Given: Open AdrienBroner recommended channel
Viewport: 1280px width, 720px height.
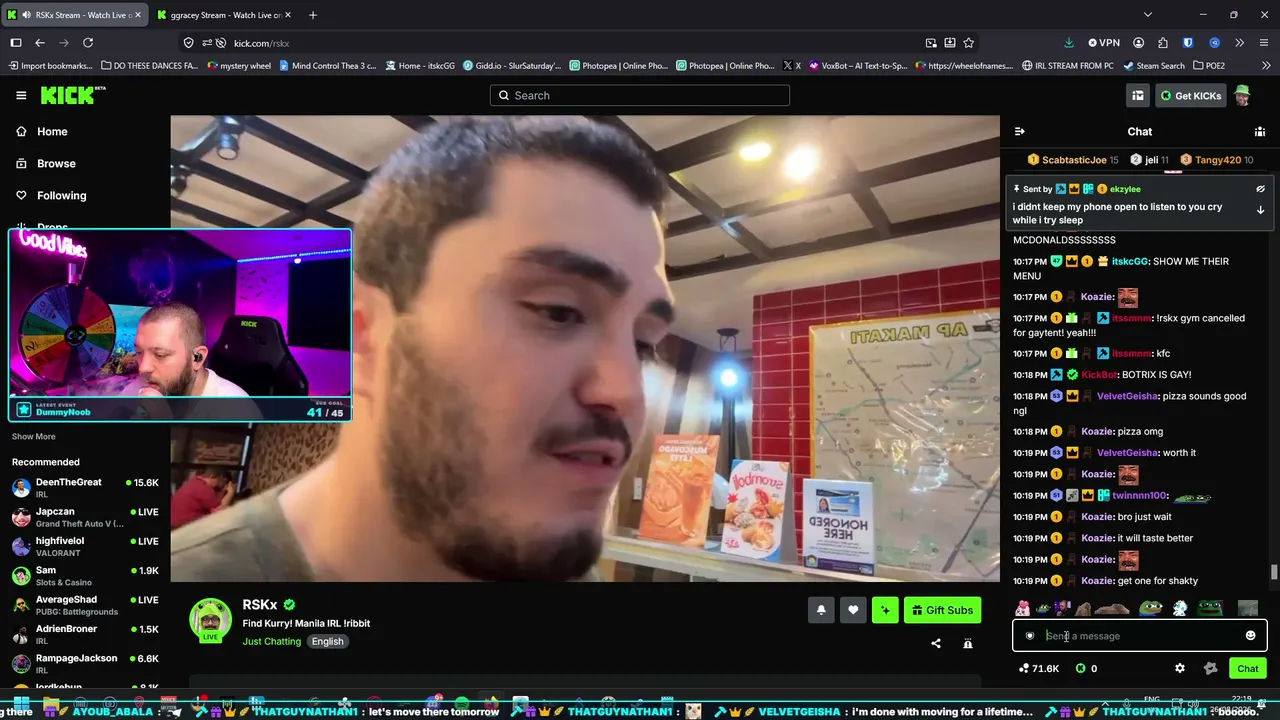Looking at the screenshot, I should (x=85, y=634).
